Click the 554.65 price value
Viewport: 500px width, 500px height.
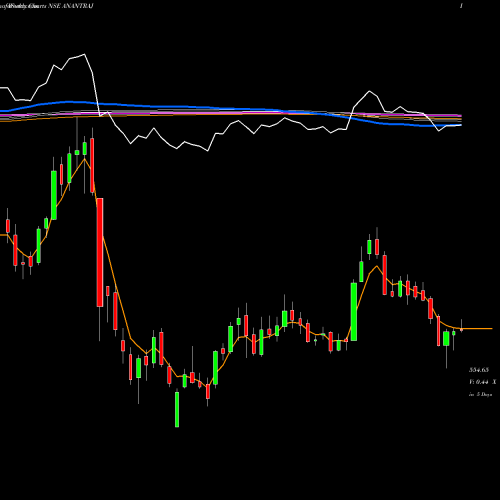coord(479,370)
